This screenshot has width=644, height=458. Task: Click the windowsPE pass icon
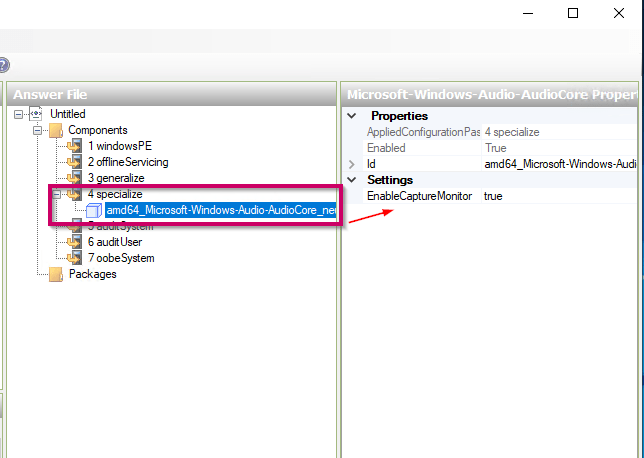73,146
